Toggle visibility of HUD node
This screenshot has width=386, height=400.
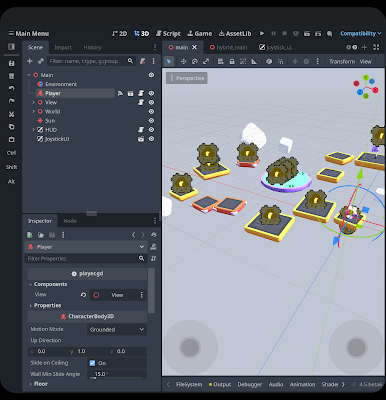[151, 130]
